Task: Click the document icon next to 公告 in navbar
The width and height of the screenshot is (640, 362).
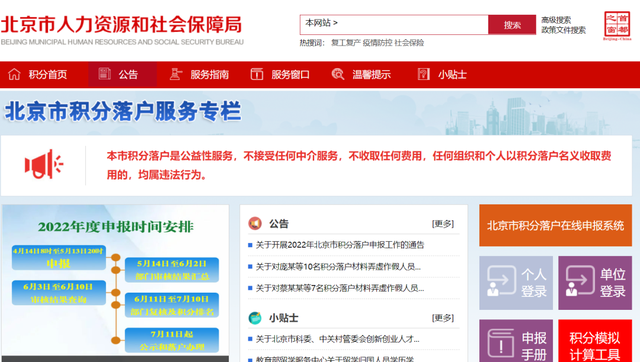Action: tap(104, 74)
